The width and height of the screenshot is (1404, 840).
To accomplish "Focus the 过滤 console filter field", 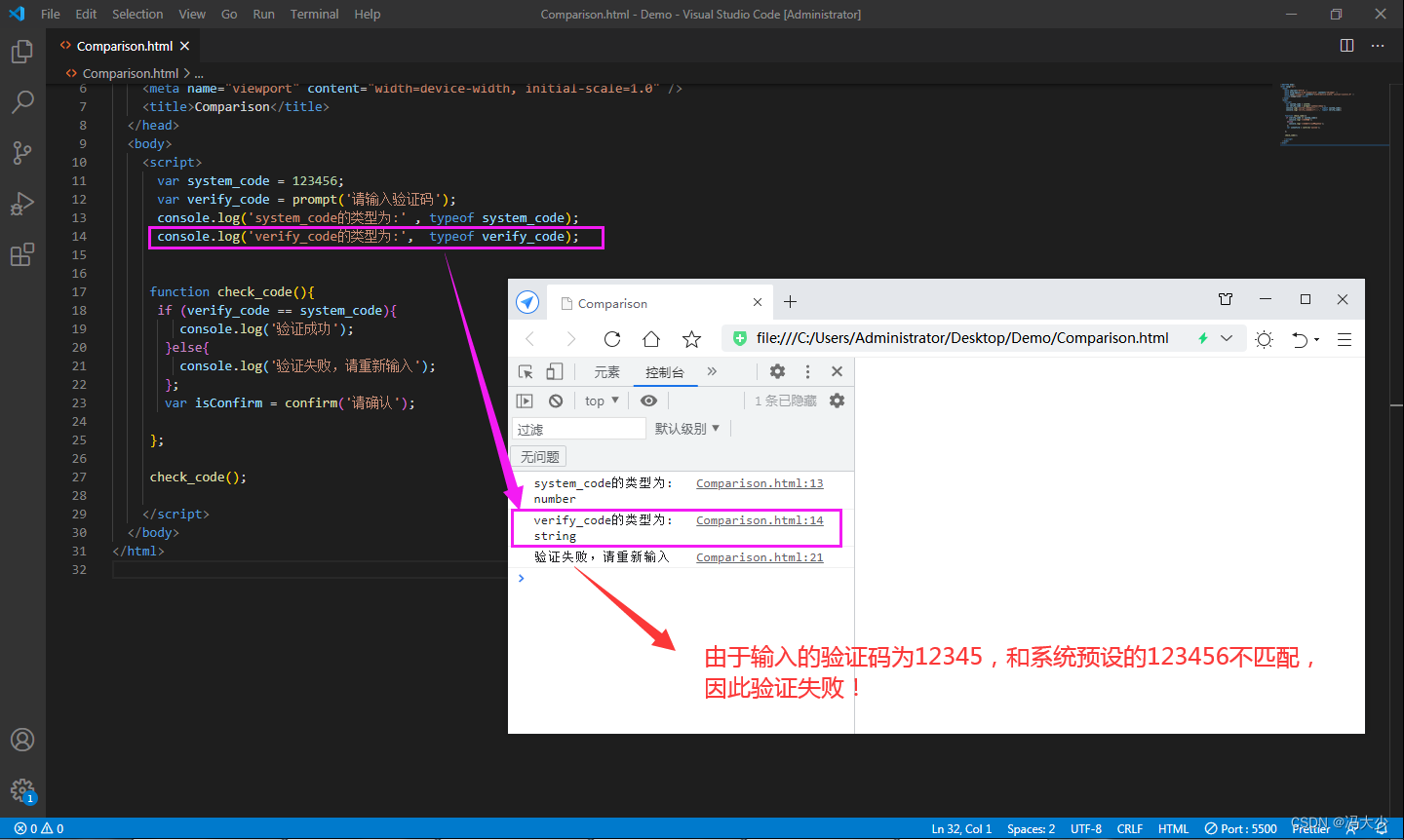I will tap(579, 429).
